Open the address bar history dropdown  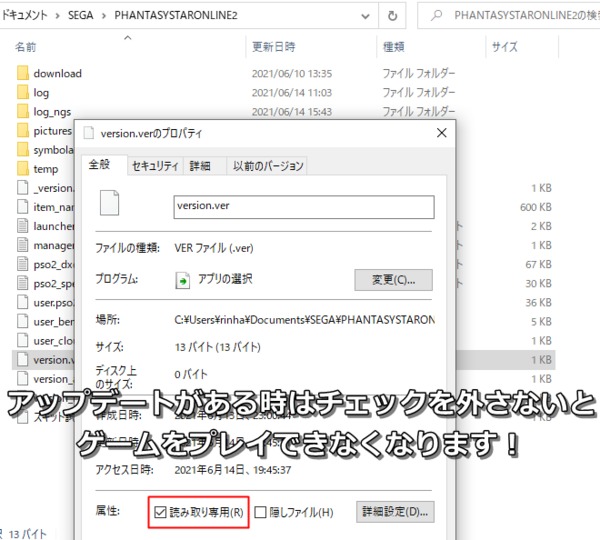pos(365,16)
